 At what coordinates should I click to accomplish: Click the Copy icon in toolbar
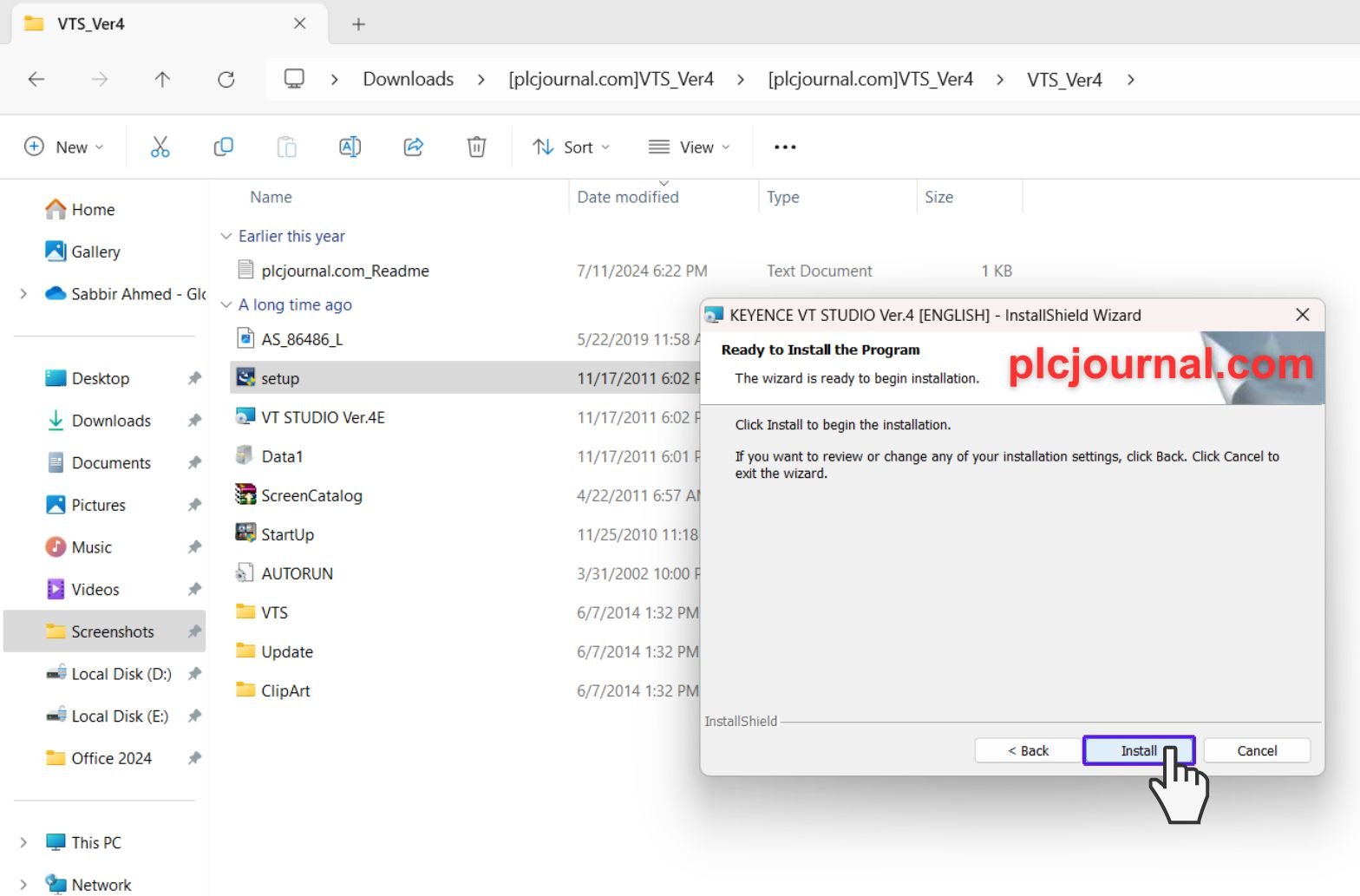click(223, 147)
